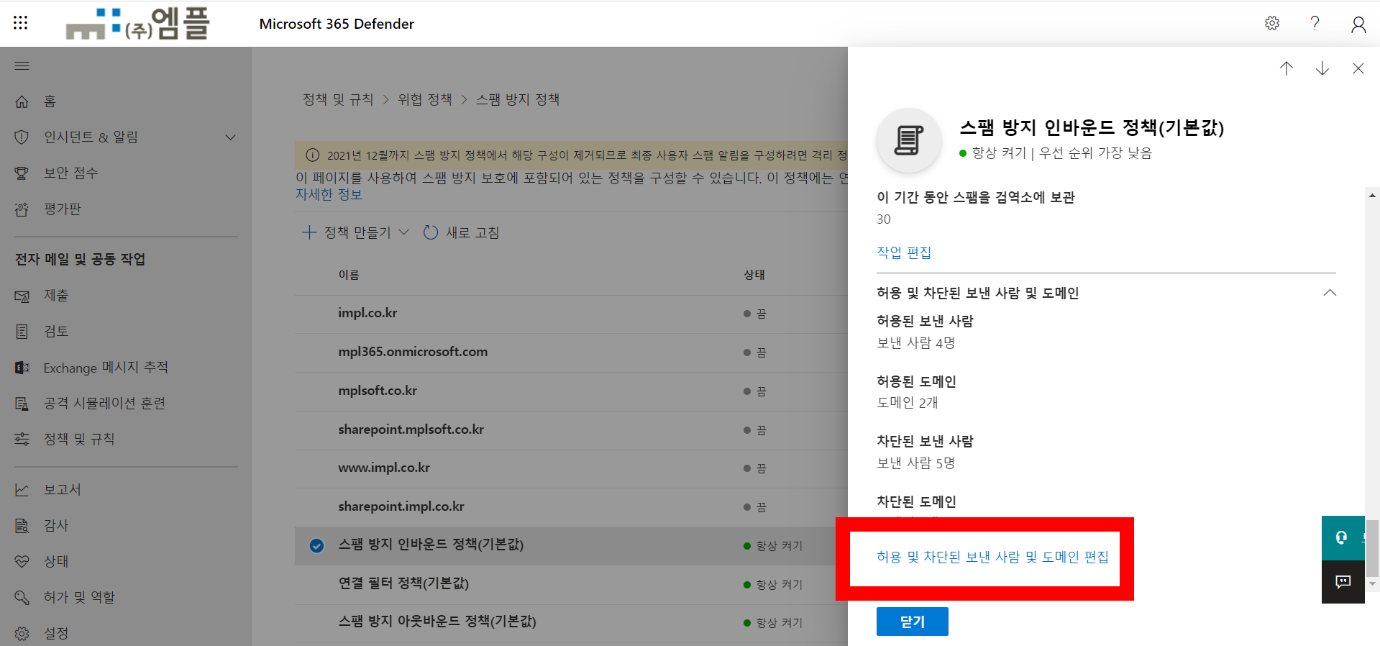Click the 작업 편집 link

pos(904,253)
